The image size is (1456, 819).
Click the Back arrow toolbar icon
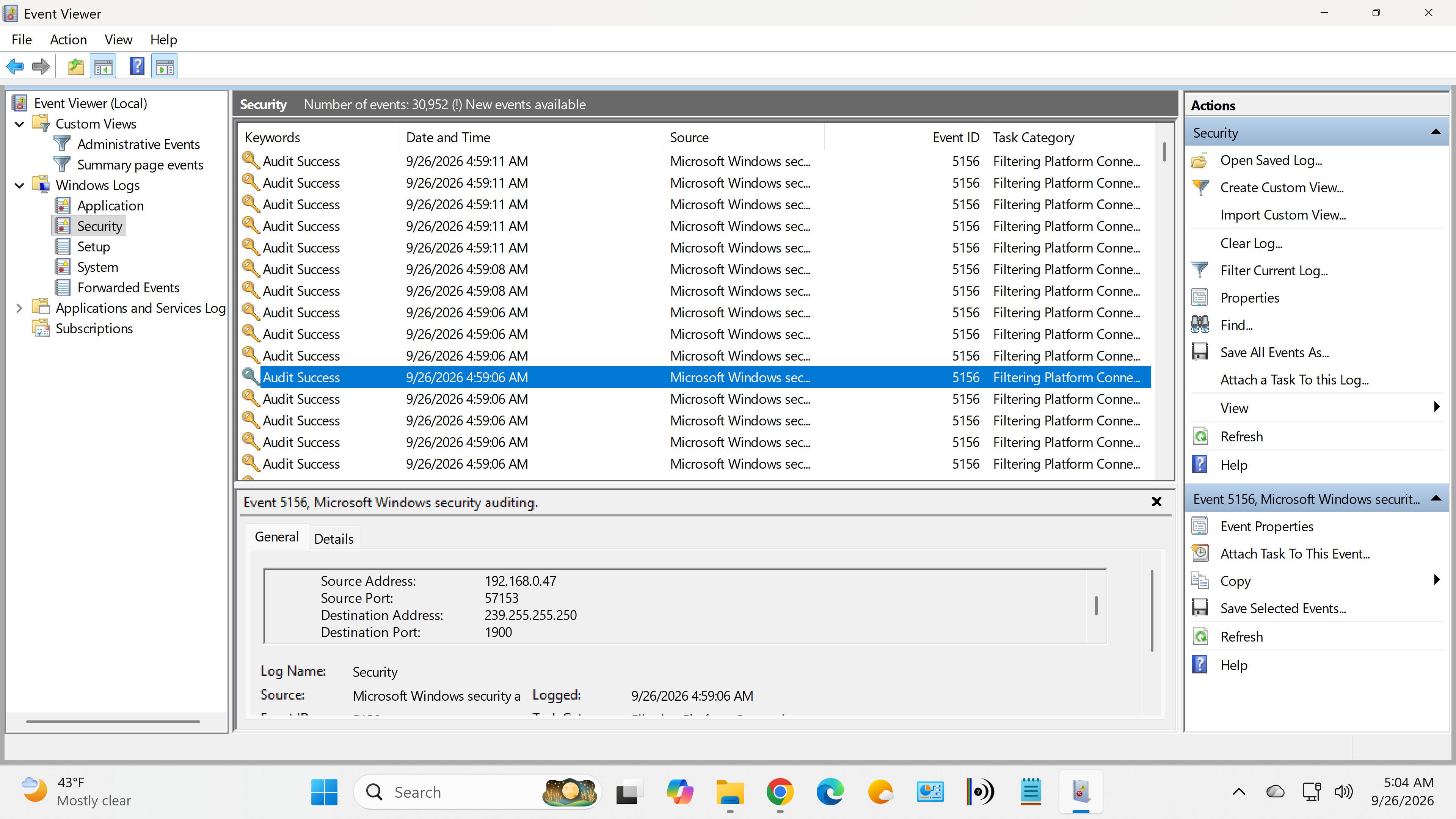click(15, 67)
